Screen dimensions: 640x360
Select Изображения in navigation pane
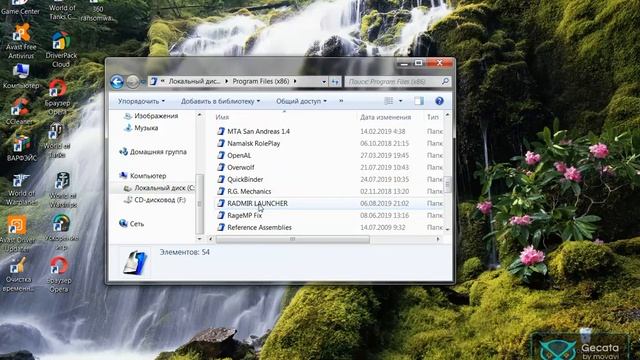tap(151, 116)
